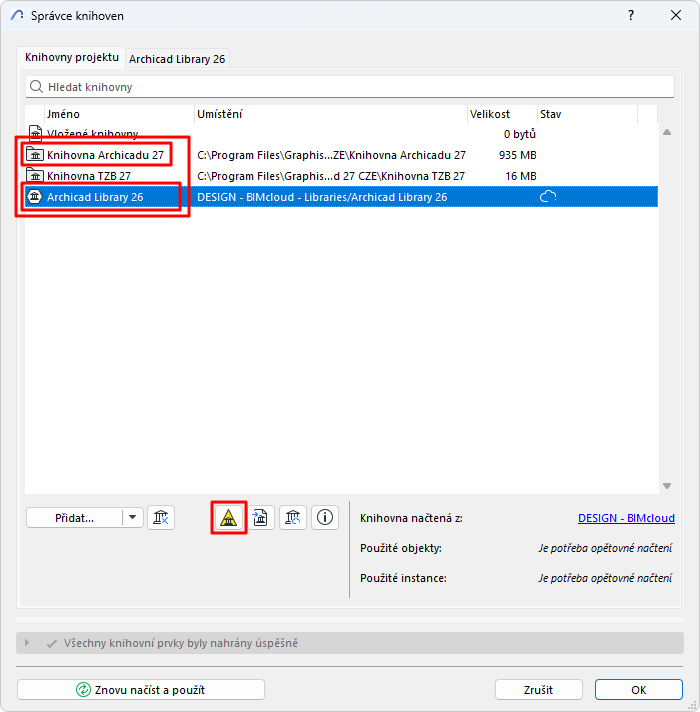Viewport: 700px width, 712px height.
Task: Click the cloud status icon in Stav column
Action: [x=548, y=197]
